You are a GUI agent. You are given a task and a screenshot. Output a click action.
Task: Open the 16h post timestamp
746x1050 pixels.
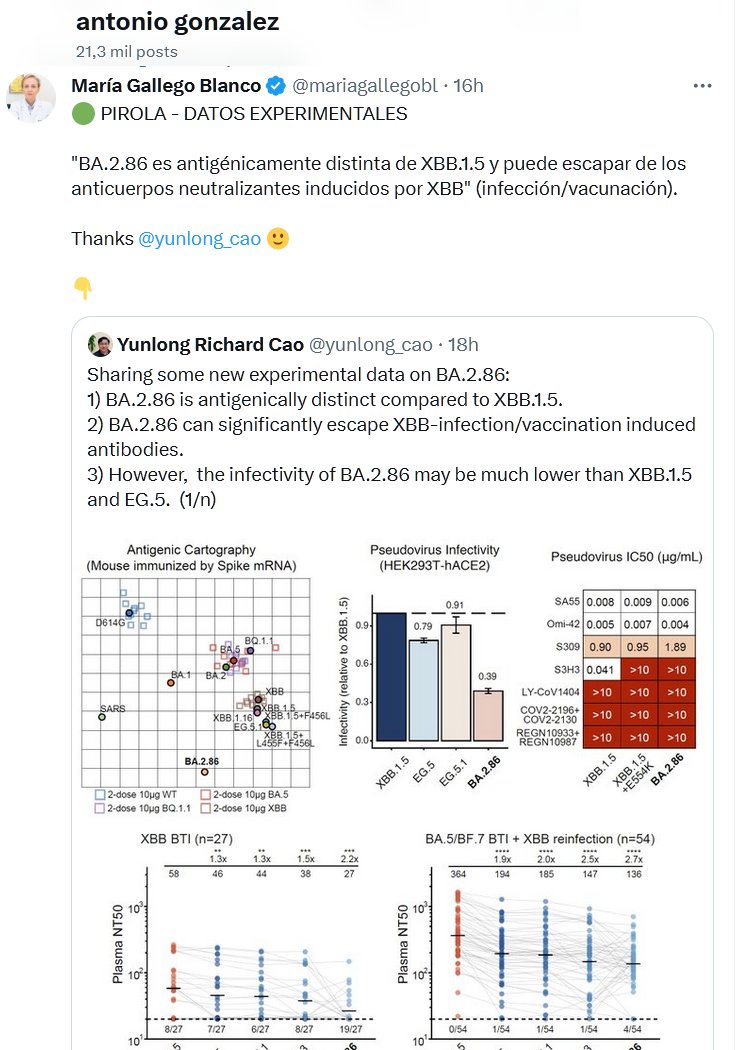point(468,86)
